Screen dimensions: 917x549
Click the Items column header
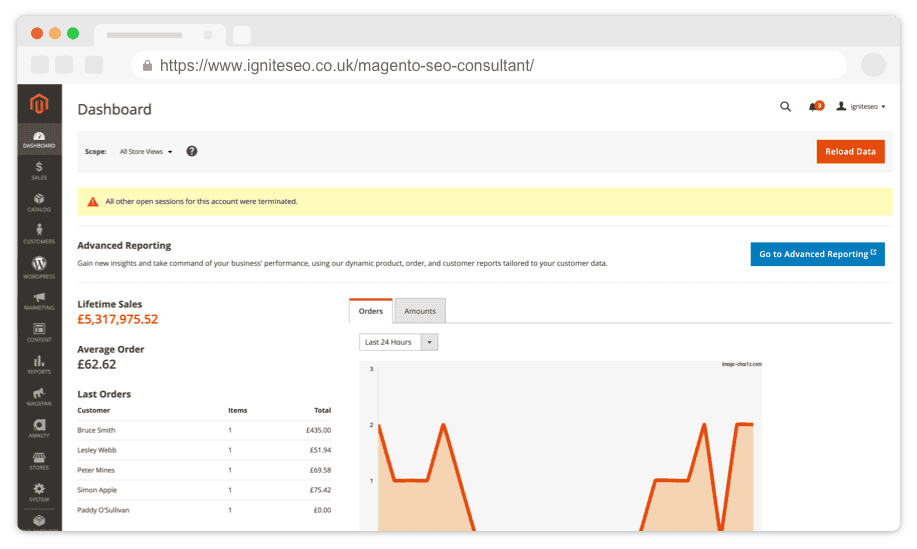tap(237, 410)
